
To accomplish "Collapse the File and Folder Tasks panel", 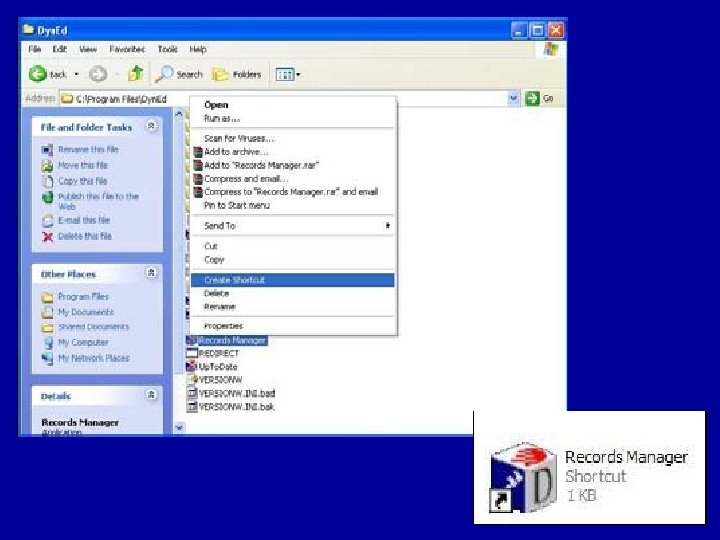I will (152, 126).
